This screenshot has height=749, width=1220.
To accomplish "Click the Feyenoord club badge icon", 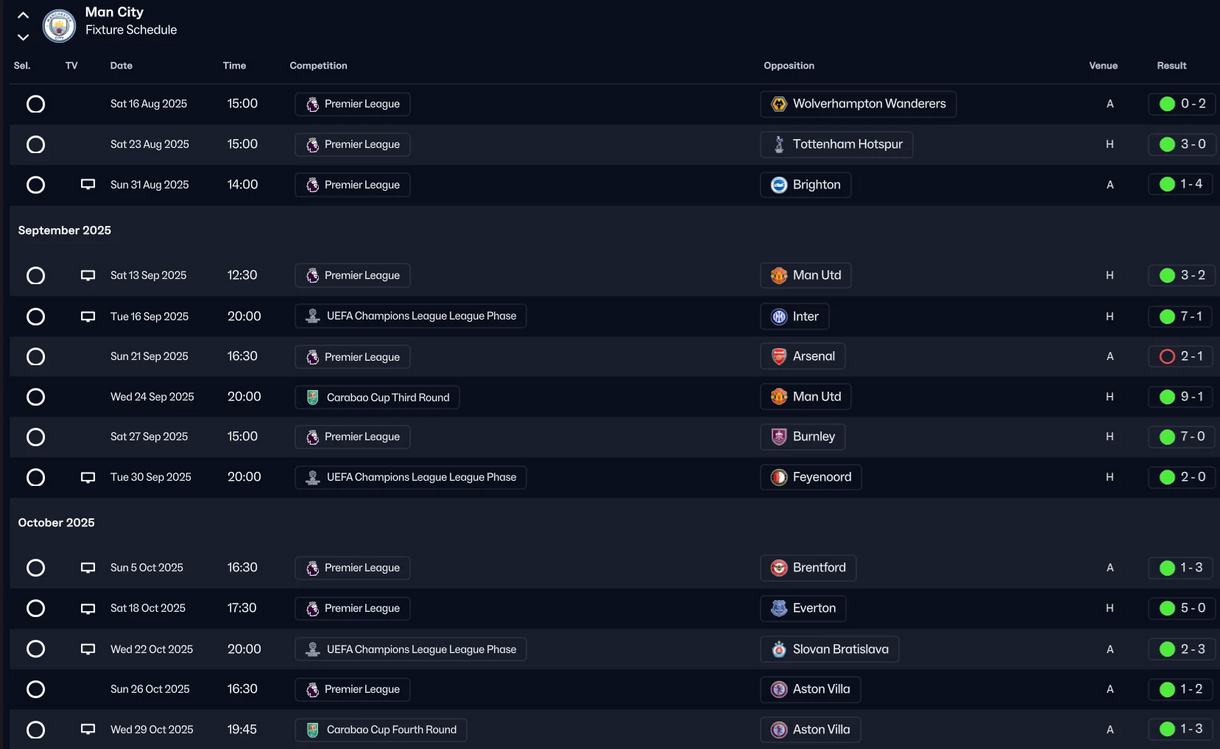I will (779, 478).
